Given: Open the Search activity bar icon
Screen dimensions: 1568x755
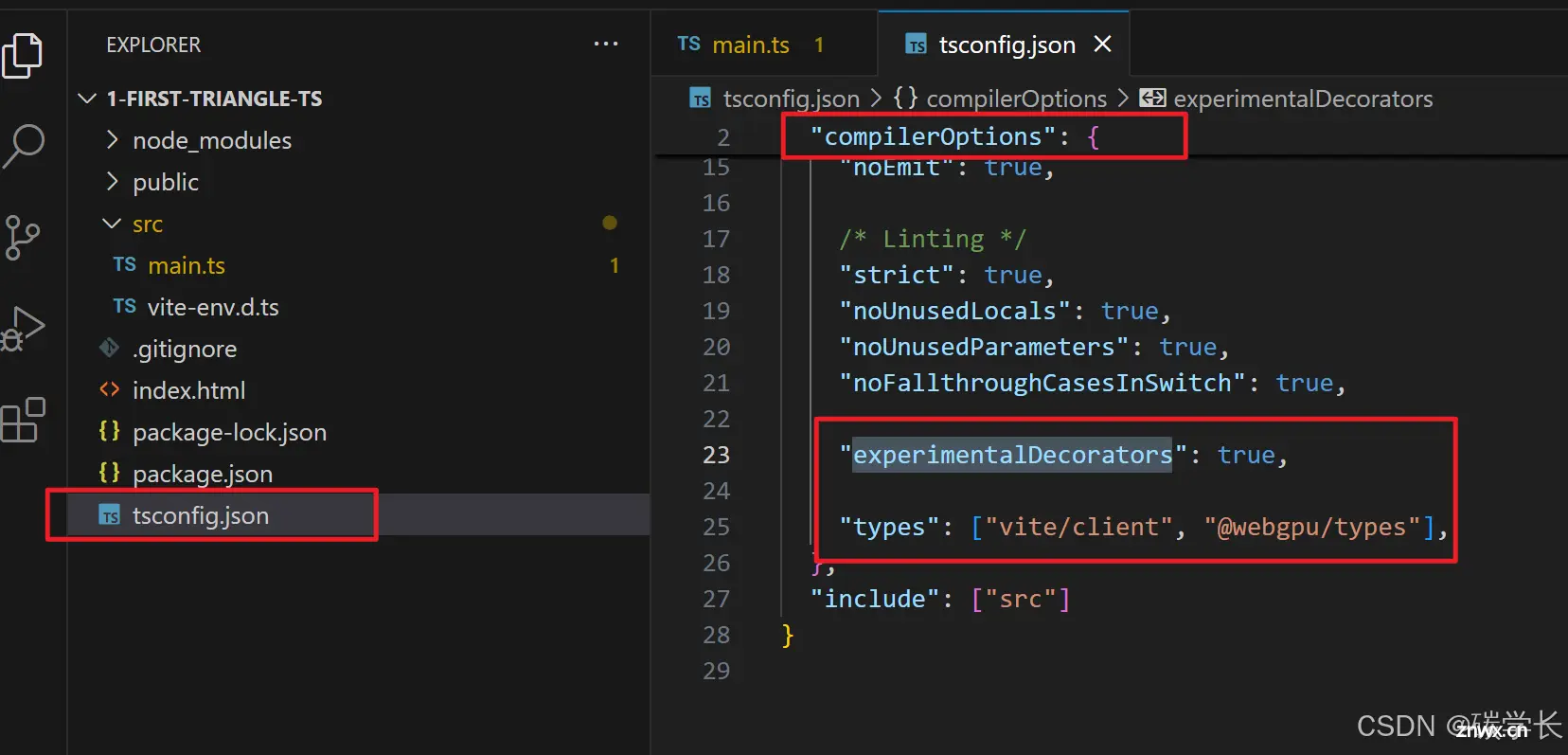Looking at the screenshot, I should (x=24, y=146).
